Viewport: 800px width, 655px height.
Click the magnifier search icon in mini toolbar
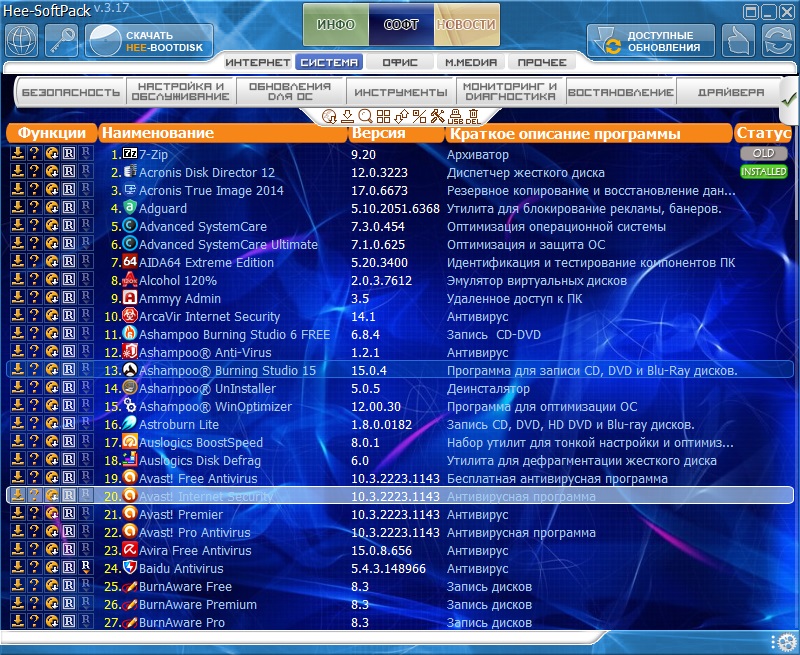[365, 116]
